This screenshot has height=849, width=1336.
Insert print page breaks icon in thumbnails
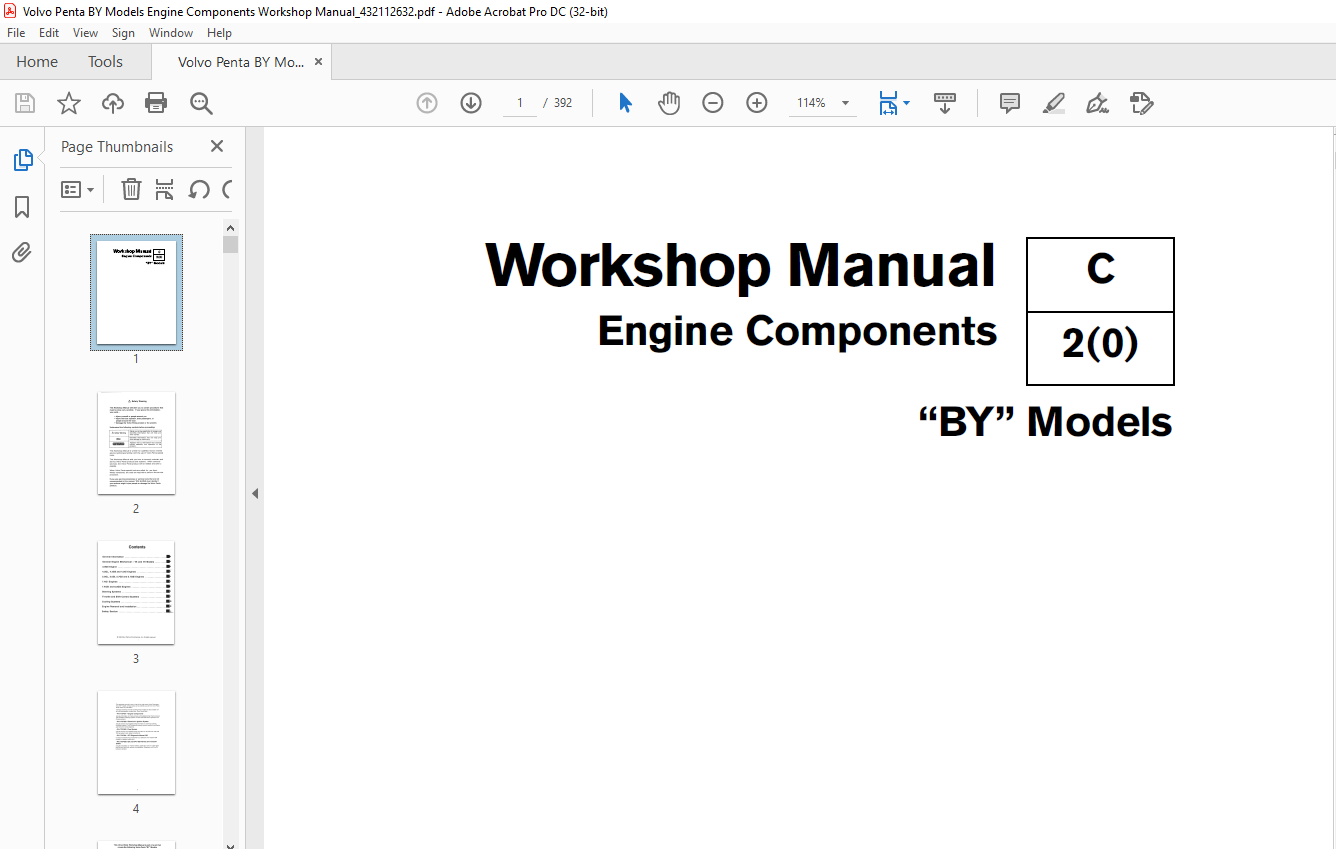pyautogui.click(x=165, y=189)
